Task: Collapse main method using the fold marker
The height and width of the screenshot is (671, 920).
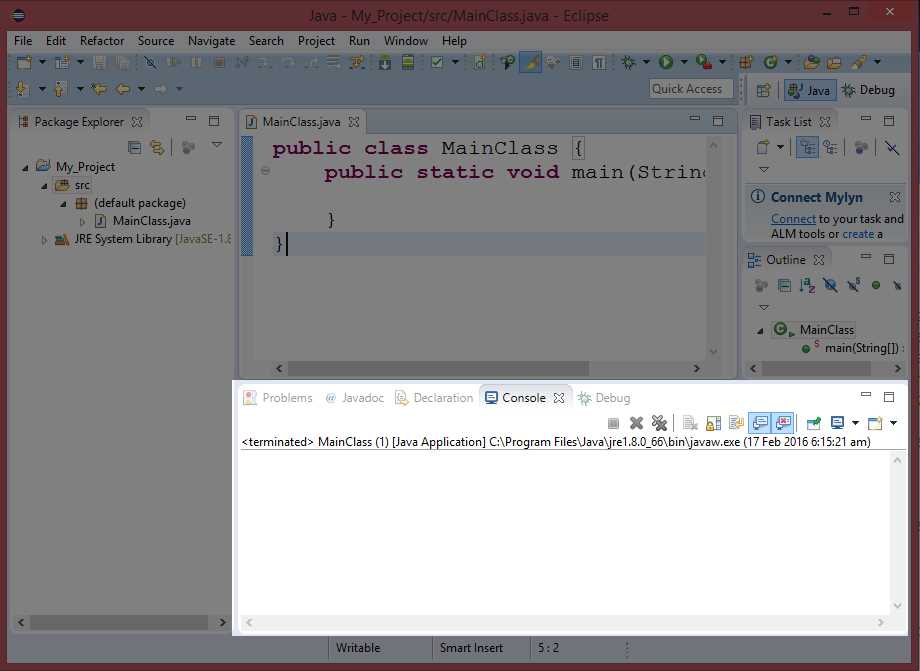Action: pos(265,171)
